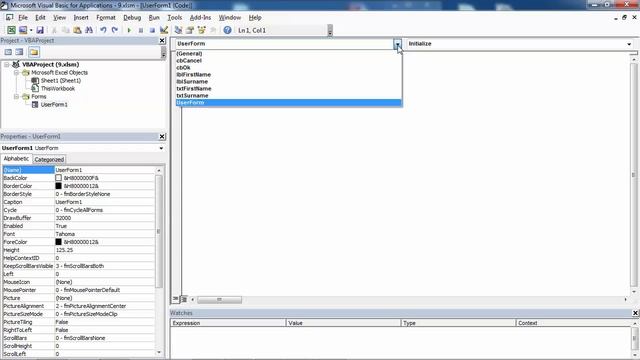Viewport: 640px width, 360px height.
Task: Open the Debug menu
Action: pyautogui.click(x=132, y=18)
